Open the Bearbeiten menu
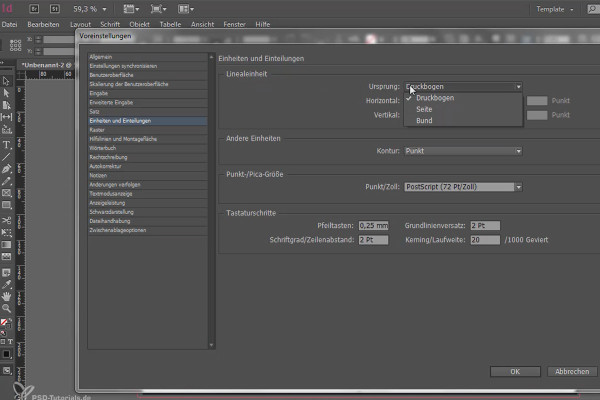This screenshot has width=600, height=400. coord(43,24)
